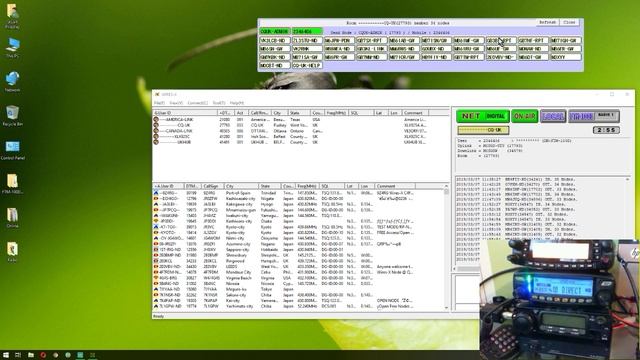
Task: Open the red Opera taskbar icon
Action: tap(43, 355)
